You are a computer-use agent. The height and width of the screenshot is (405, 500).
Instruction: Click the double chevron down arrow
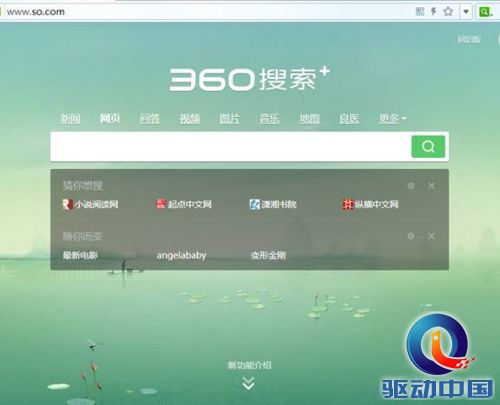249,383
